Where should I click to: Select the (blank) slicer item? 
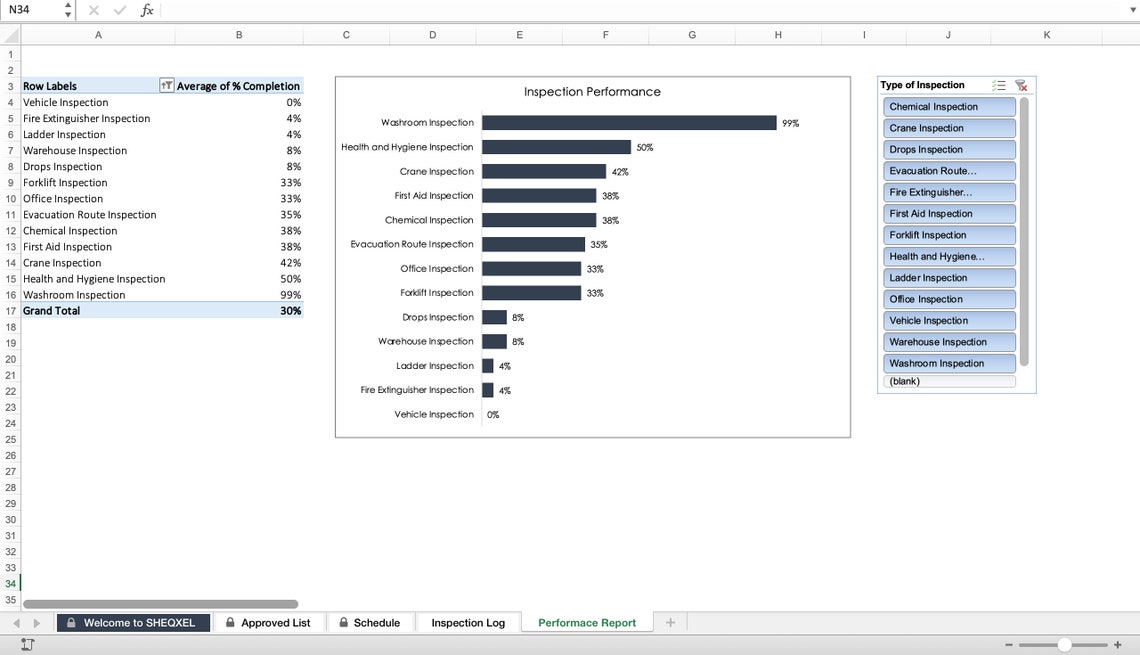point(948,381)
